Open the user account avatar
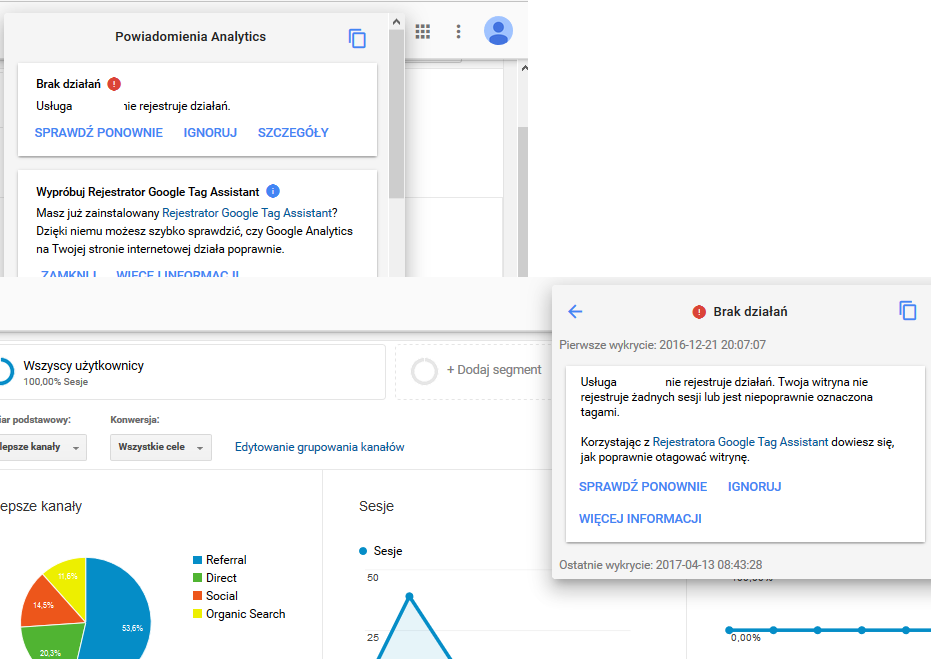The image size is (931, 669). 498,31
